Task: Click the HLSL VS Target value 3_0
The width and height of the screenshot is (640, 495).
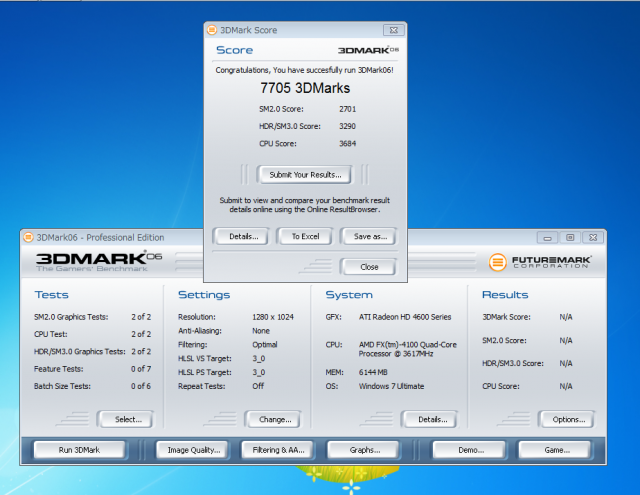Action: pos(258,358)
